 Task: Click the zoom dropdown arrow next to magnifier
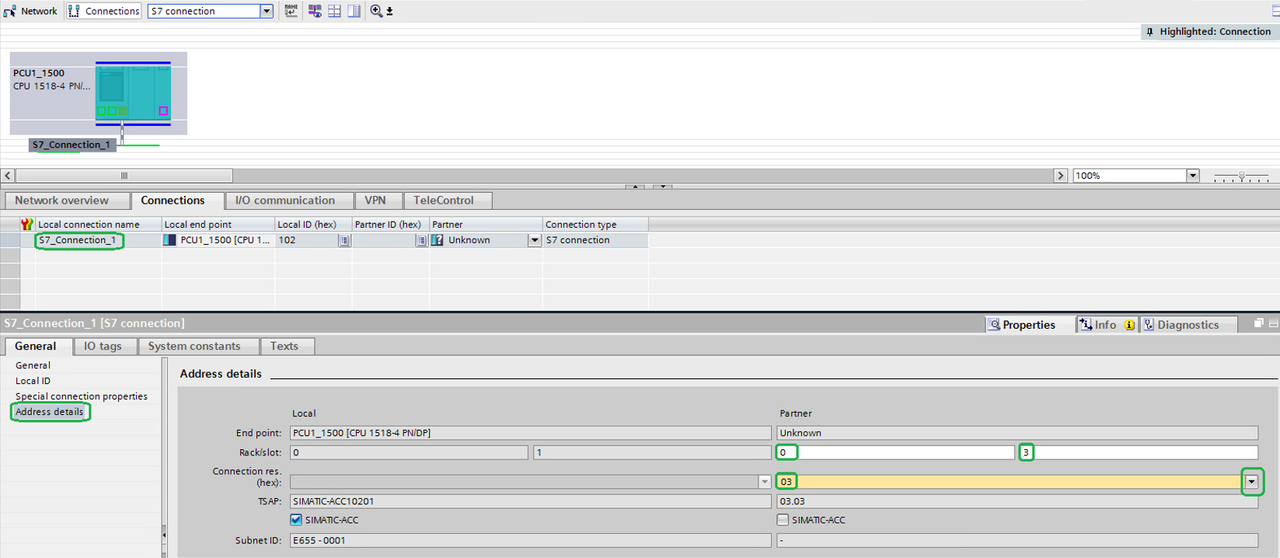click(x=389, y=11)
